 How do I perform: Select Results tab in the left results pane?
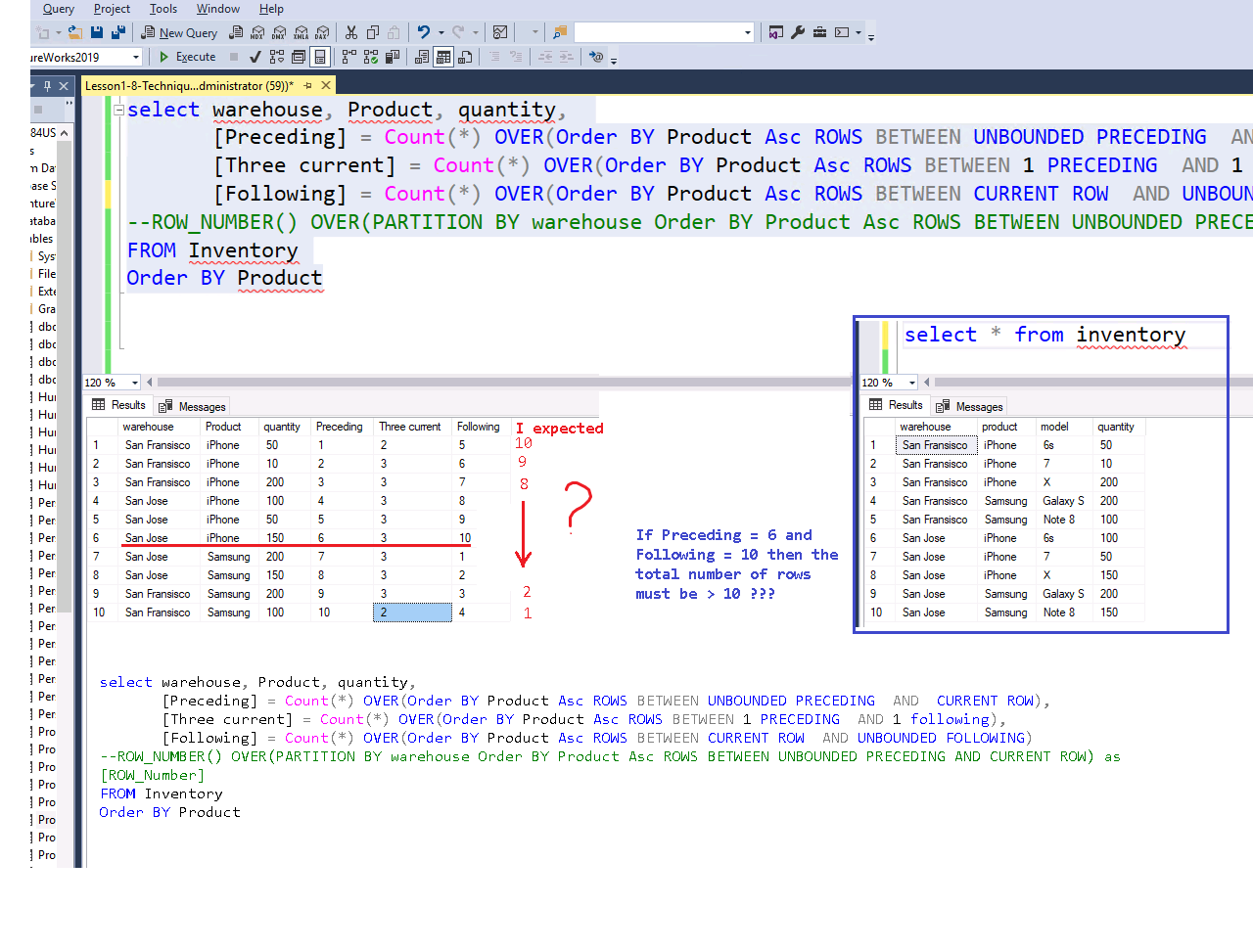[118, 405]
